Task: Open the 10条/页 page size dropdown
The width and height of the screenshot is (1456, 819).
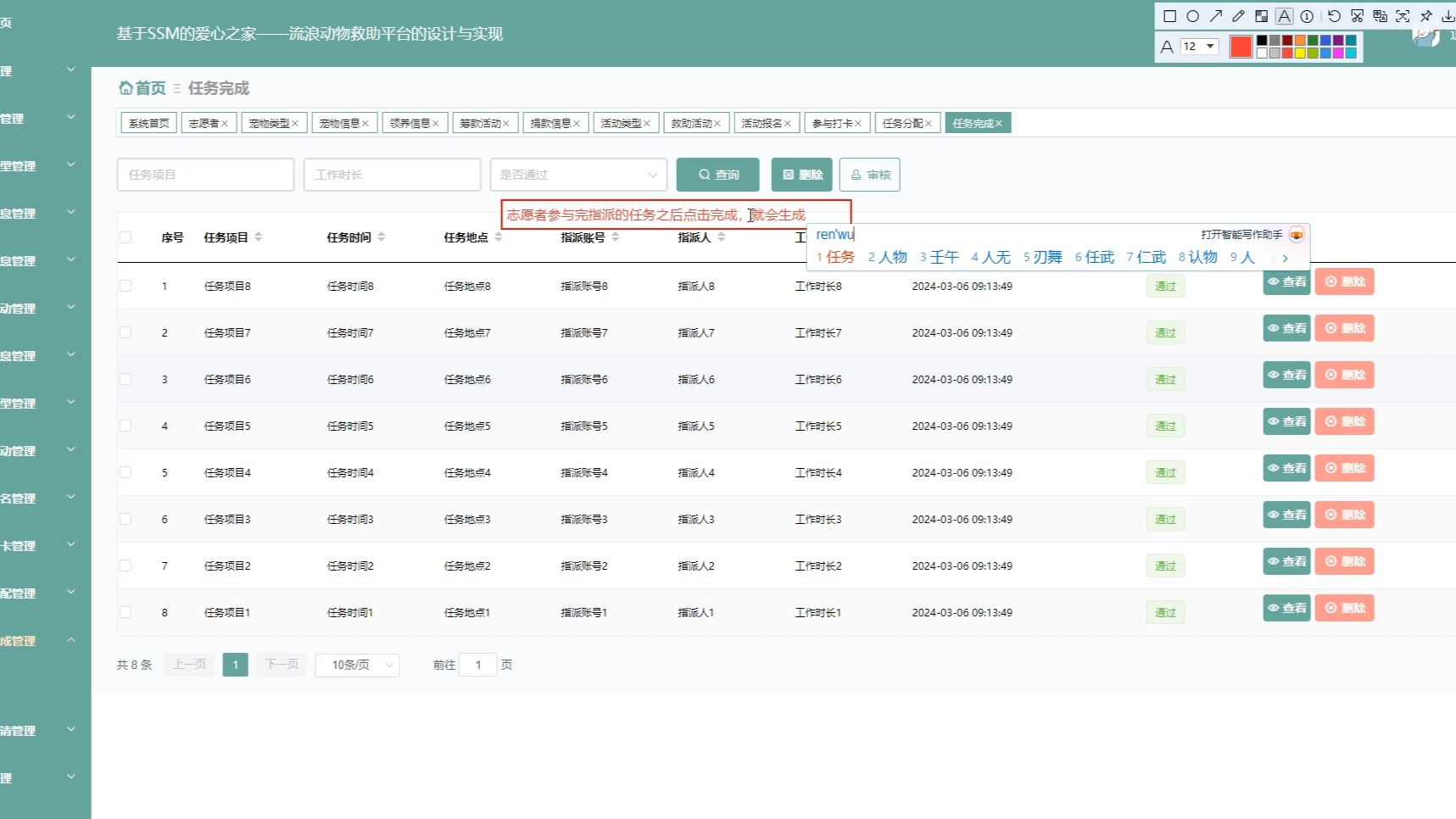Action: (x=357, y=665)
